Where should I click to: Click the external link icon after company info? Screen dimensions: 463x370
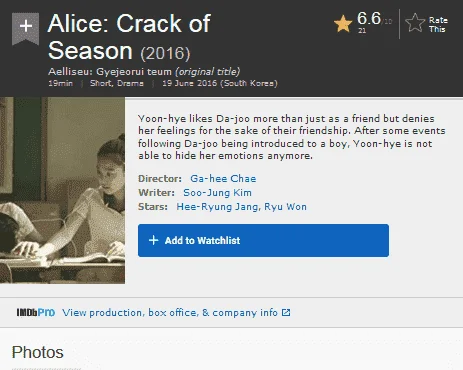[x=286, y=312]
